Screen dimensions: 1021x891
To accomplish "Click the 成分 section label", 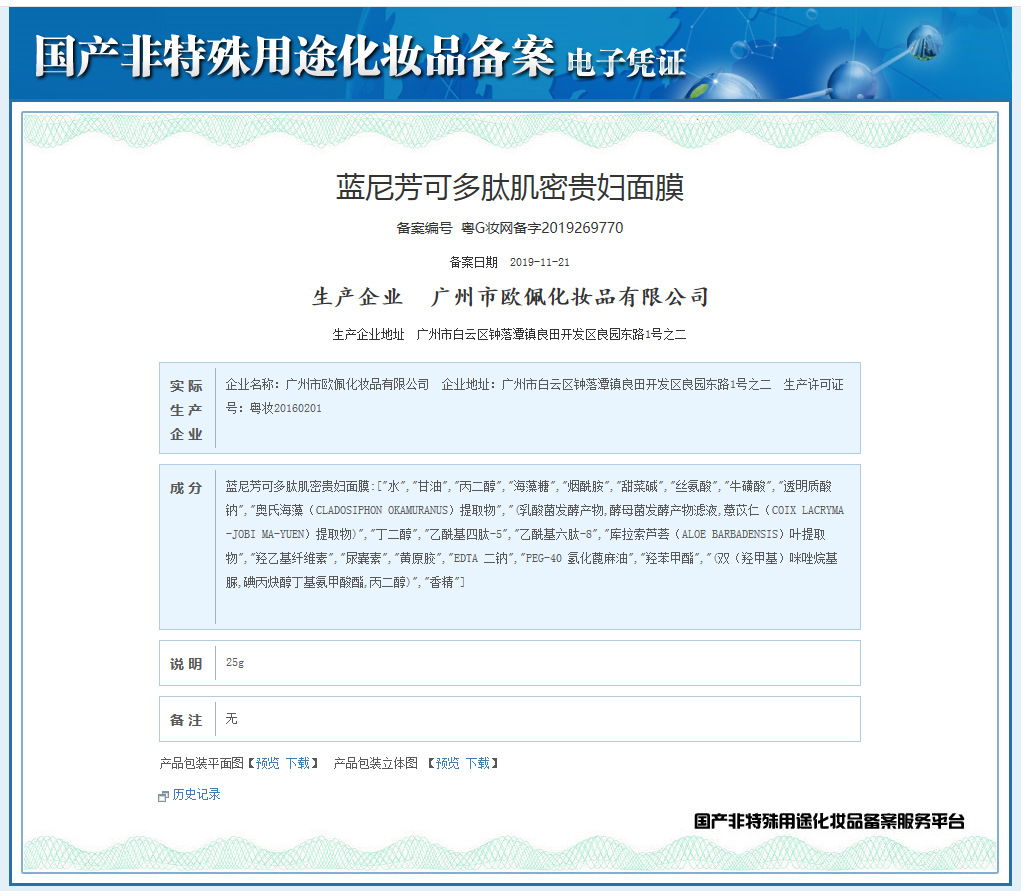I will coord(186,488).
